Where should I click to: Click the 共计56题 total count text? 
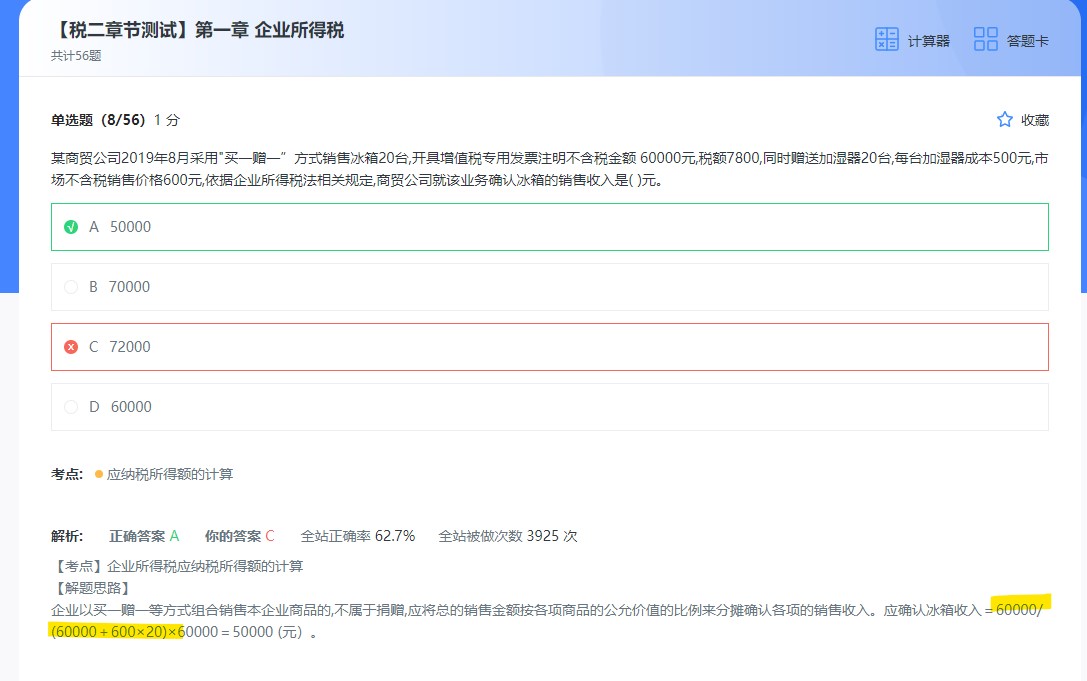[x=76, y=56]
